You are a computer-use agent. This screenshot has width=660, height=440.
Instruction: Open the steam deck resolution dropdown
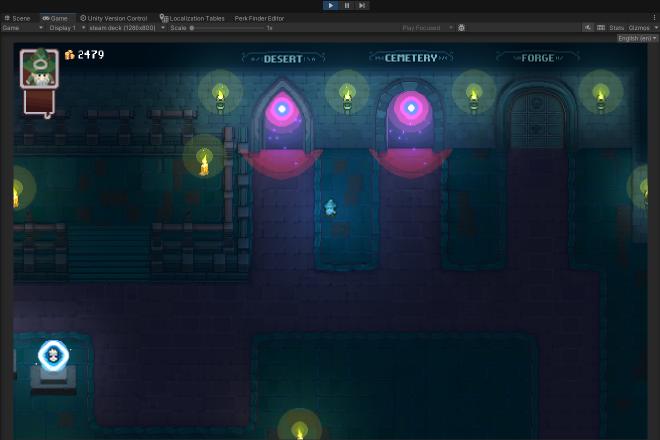point(124,28)
